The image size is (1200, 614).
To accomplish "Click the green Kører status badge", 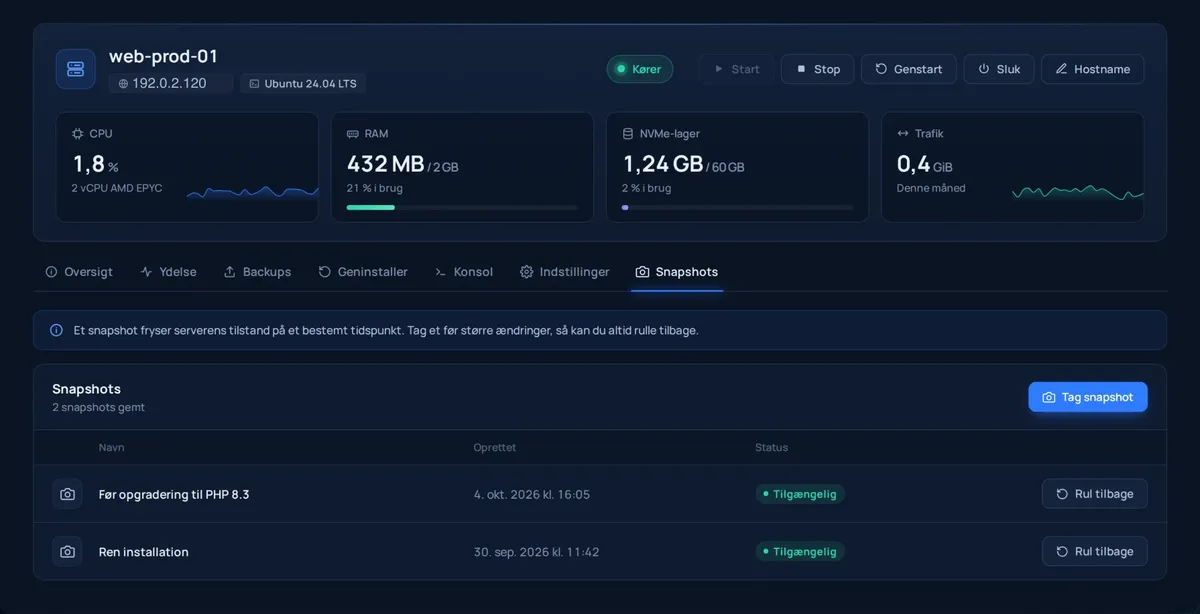I will tap(640, 69).
